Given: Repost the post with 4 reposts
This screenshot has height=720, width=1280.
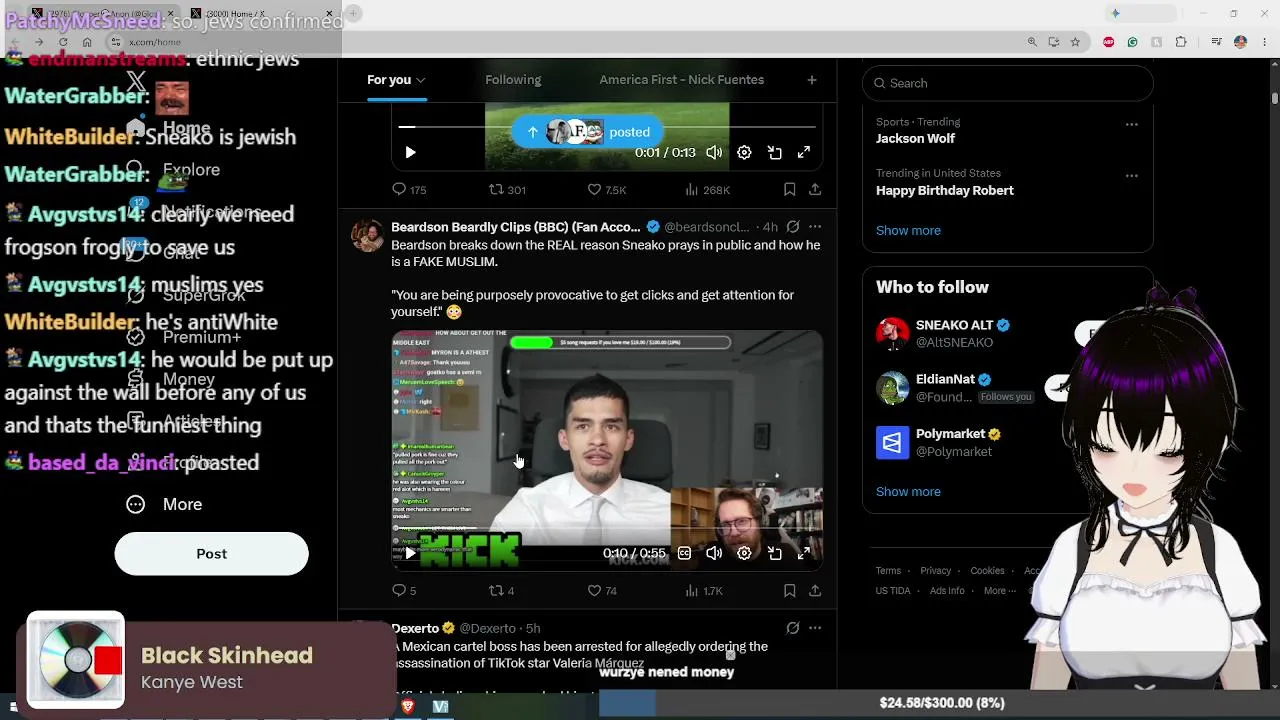Looking at the screenshot, I should 501,591.
